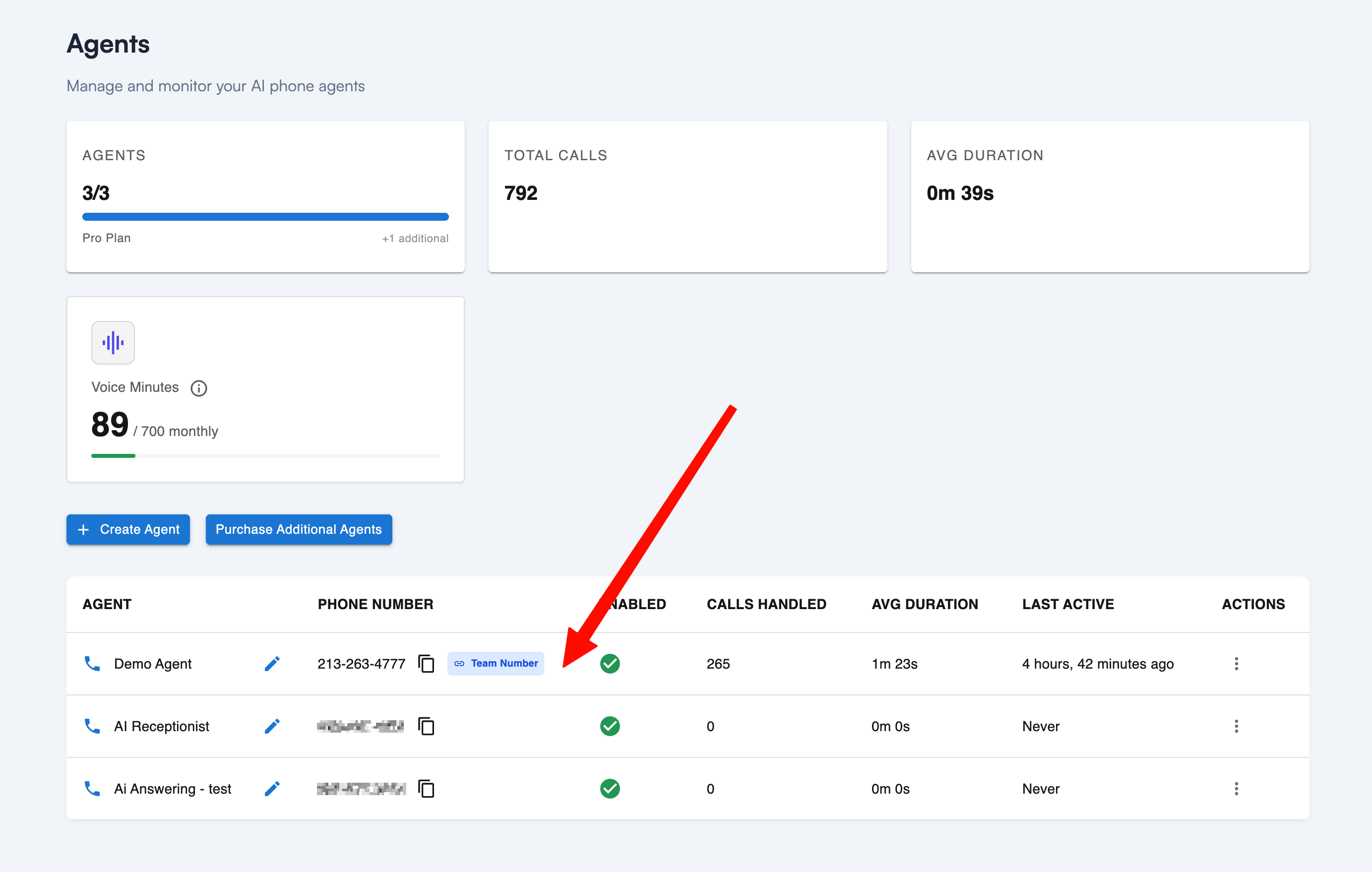
Task: Click the Agents plan usage progress bar
Action: tap(265, 217)
